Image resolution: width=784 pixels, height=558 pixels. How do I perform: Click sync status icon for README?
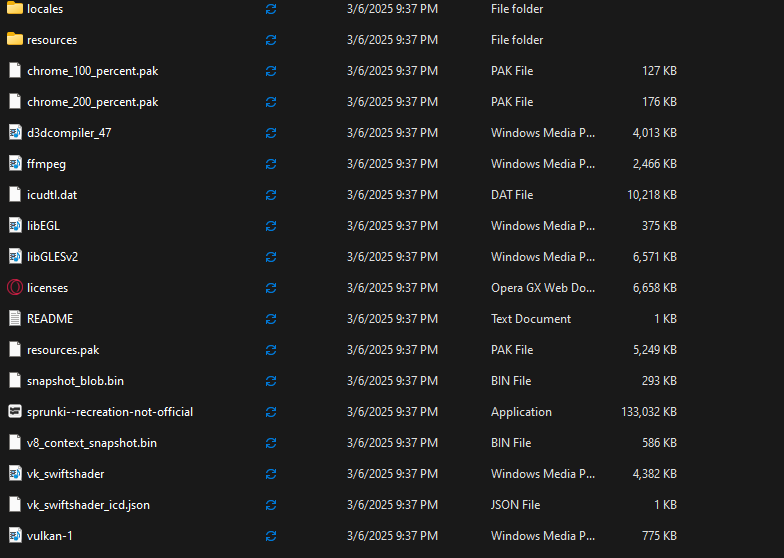point(271,319)
